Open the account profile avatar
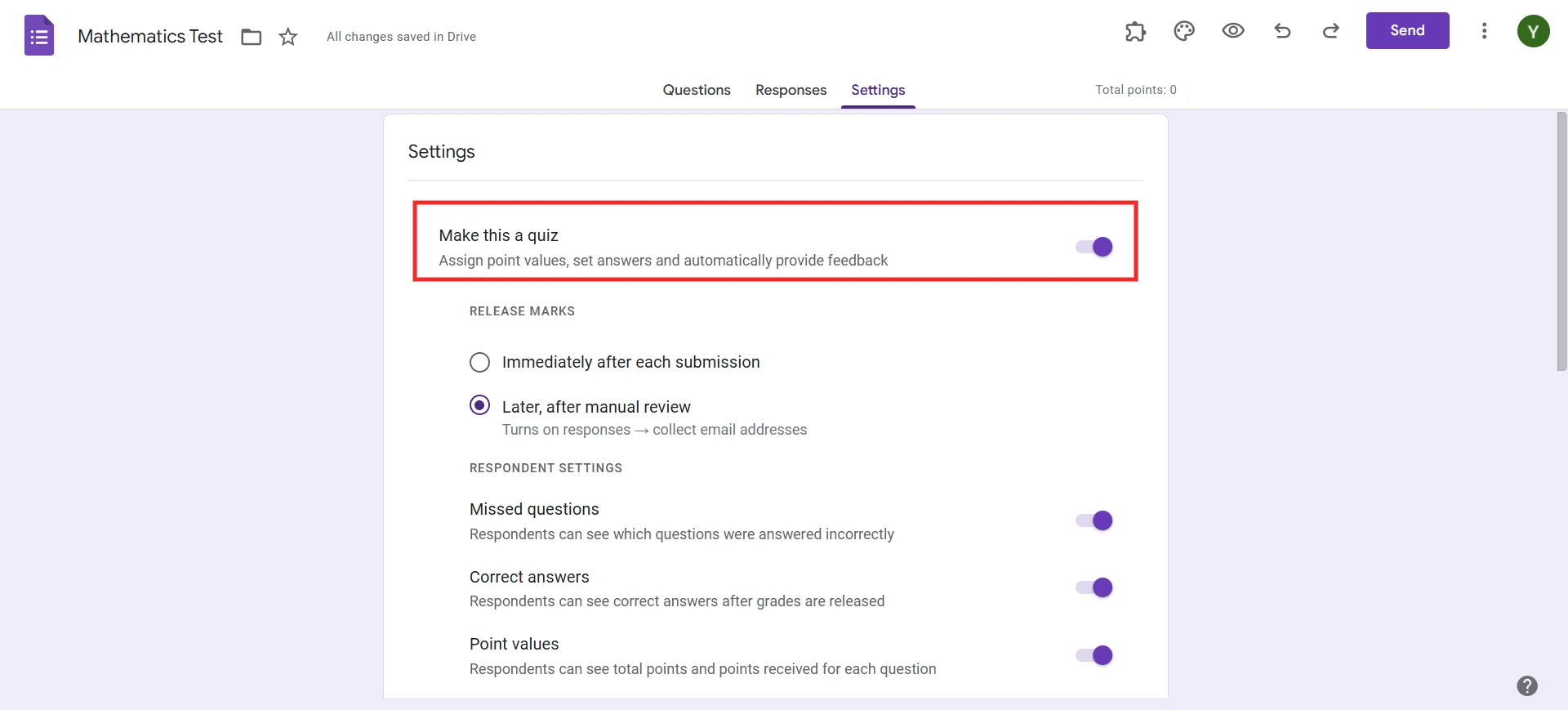The image size is (1568, 710). pos(1534,31)
